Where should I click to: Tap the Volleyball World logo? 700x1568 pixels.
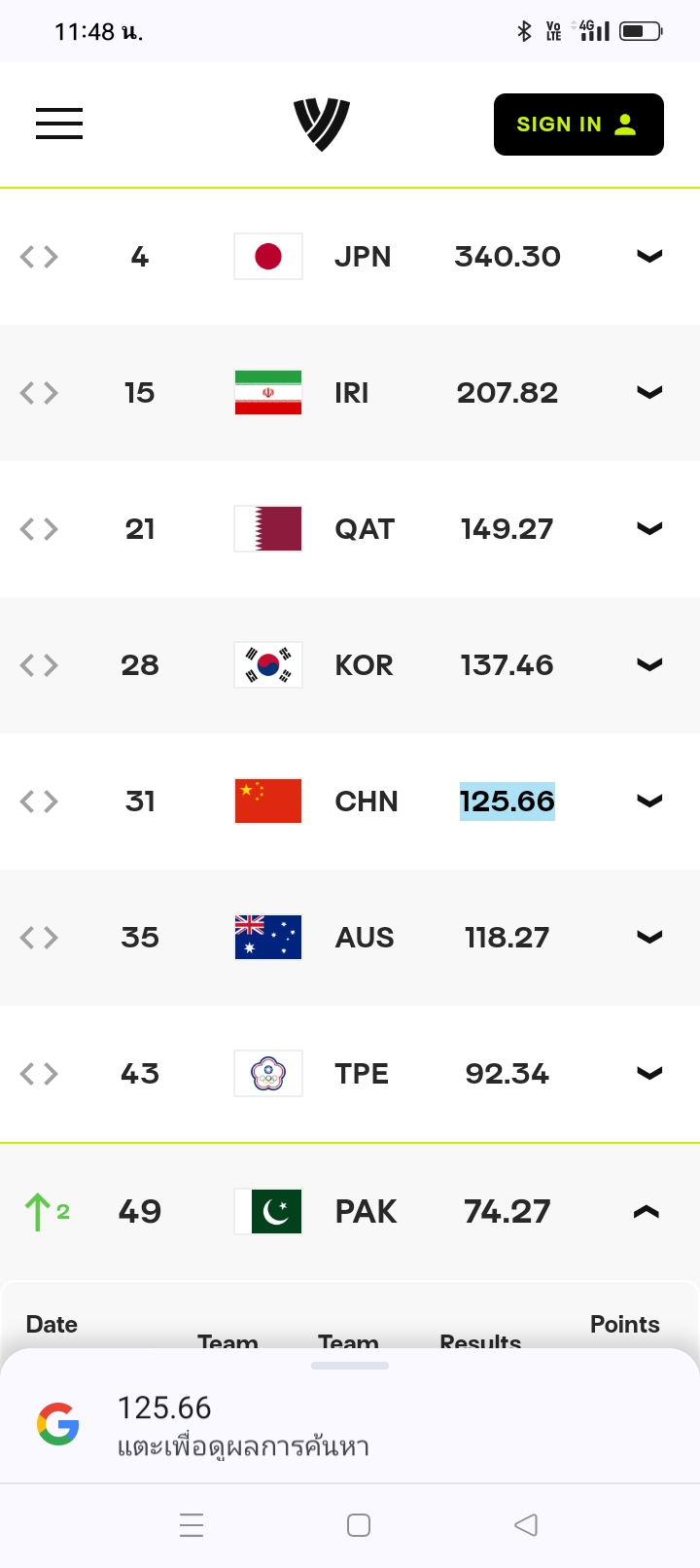tap(322, 125)
